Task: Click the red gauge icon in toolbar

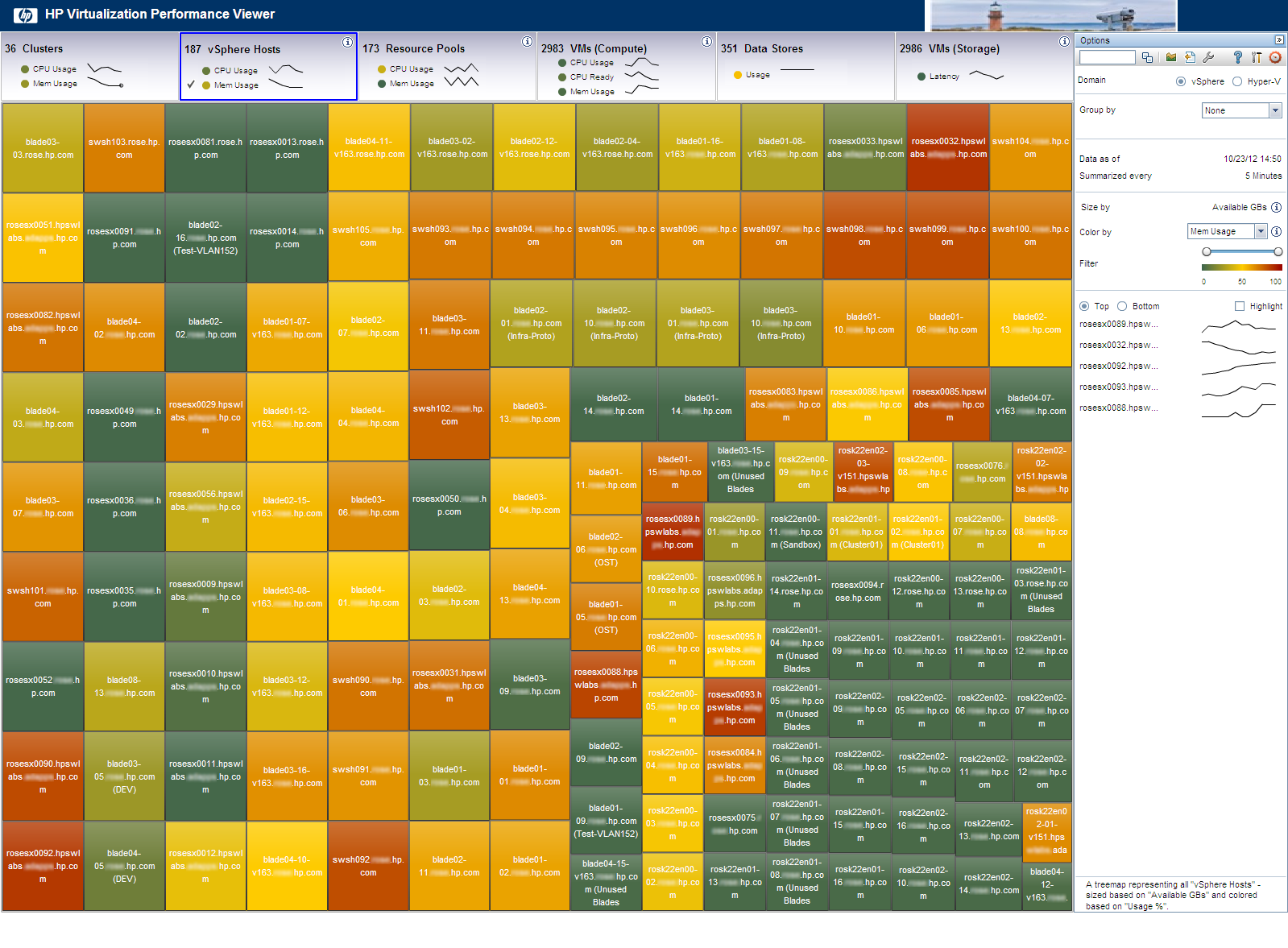Action: [1275, 57]
